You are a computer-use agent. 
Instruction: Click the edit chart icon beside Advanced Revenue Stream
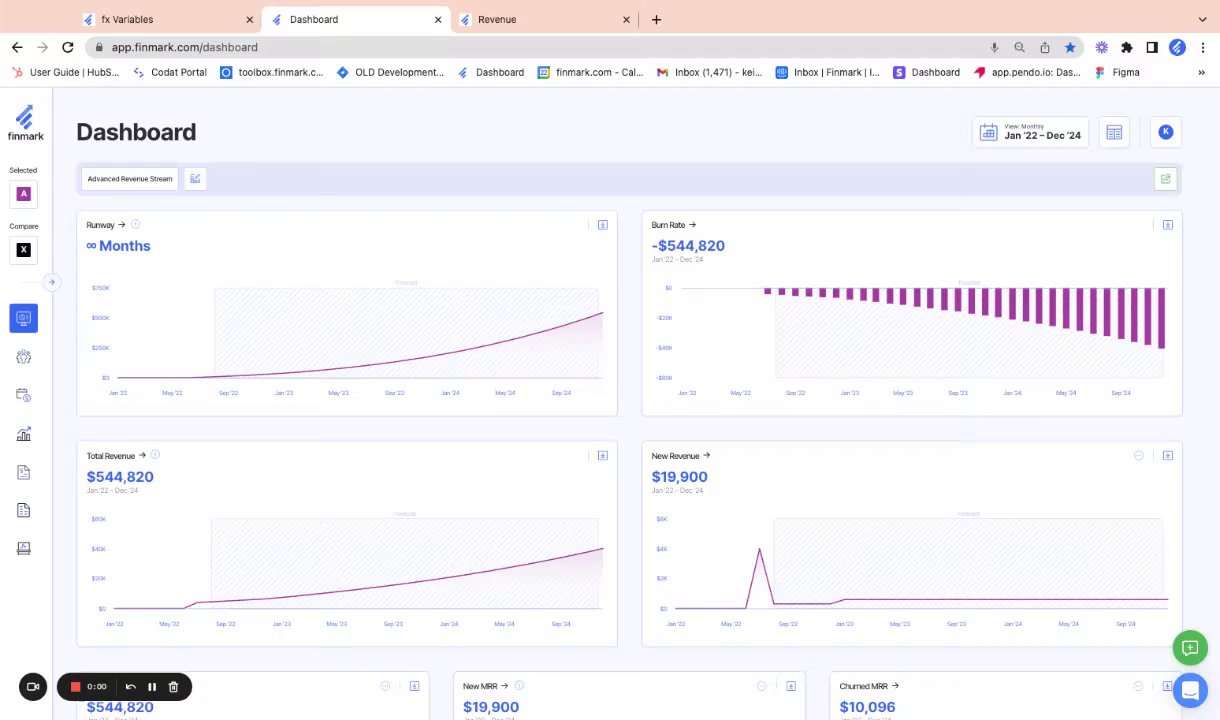(195, 179)
